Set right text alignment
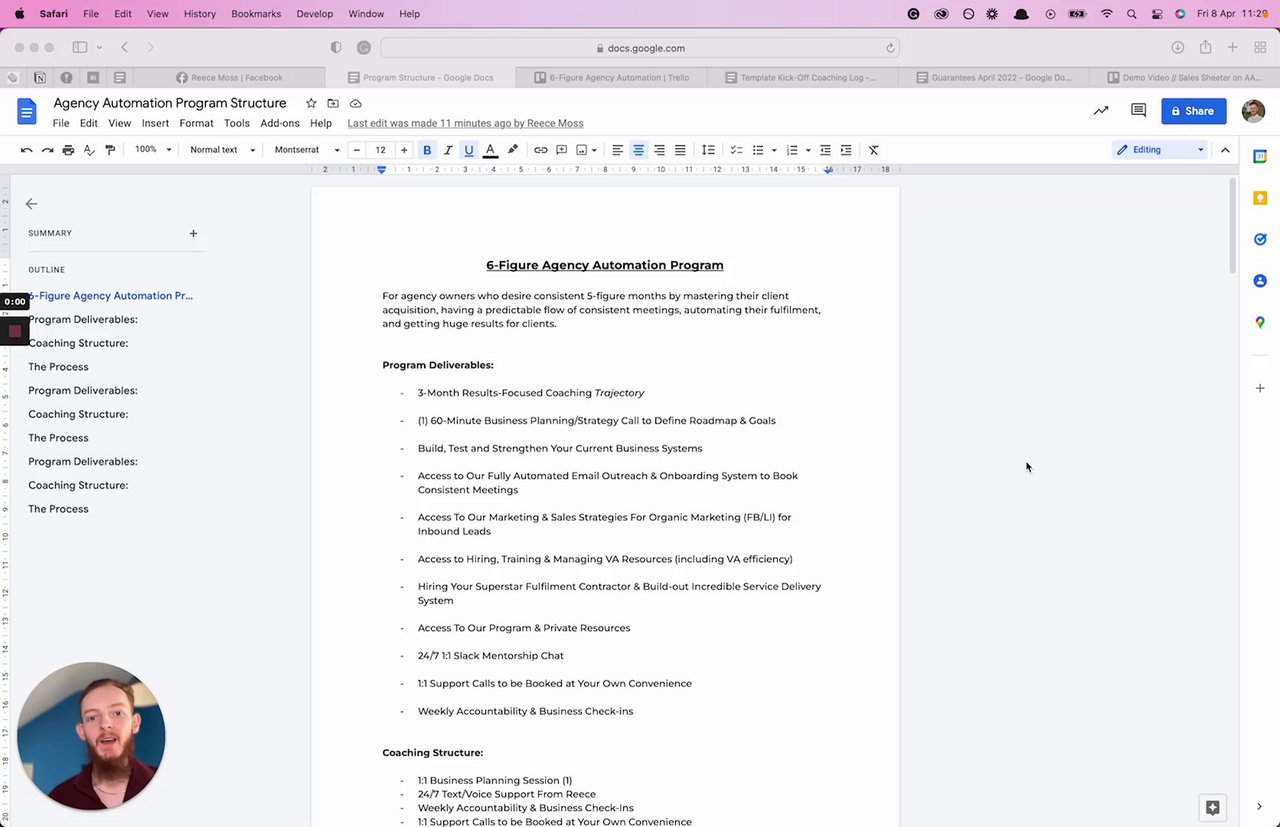The height and width of the screenshot is (827, 1280). [x=659, y=150]
